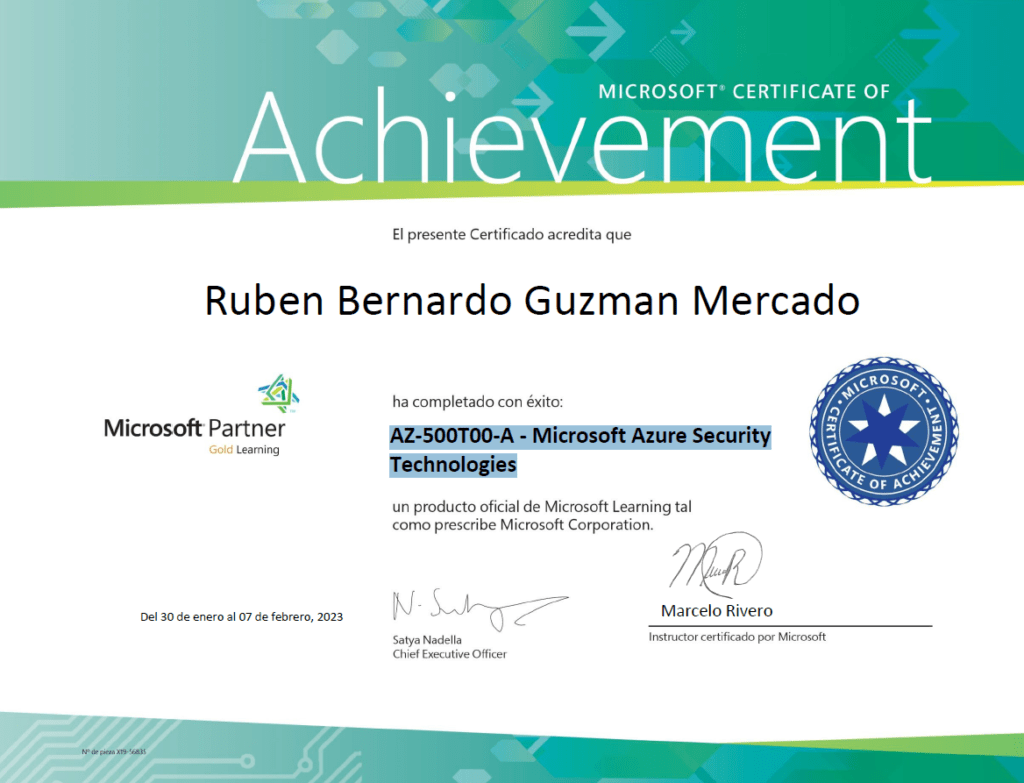Image resolution: width=1024 pixels, height=783 pixels.
Task: Click Satya Nadella's handwritten signature
Action: pos(479,609)
